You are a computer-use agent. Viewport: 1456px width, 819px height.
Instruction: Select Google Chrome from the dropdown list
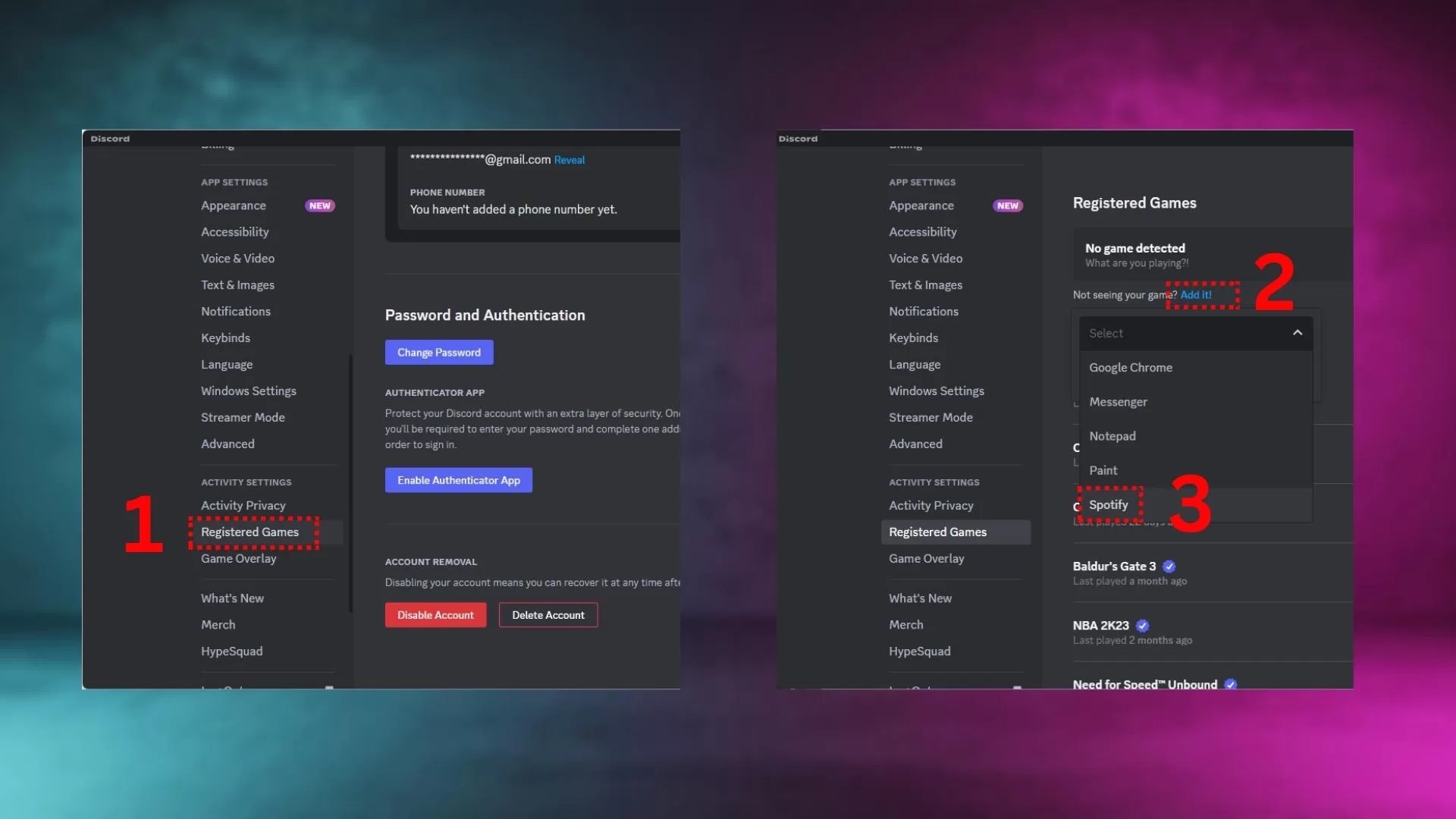(1131, 367)
